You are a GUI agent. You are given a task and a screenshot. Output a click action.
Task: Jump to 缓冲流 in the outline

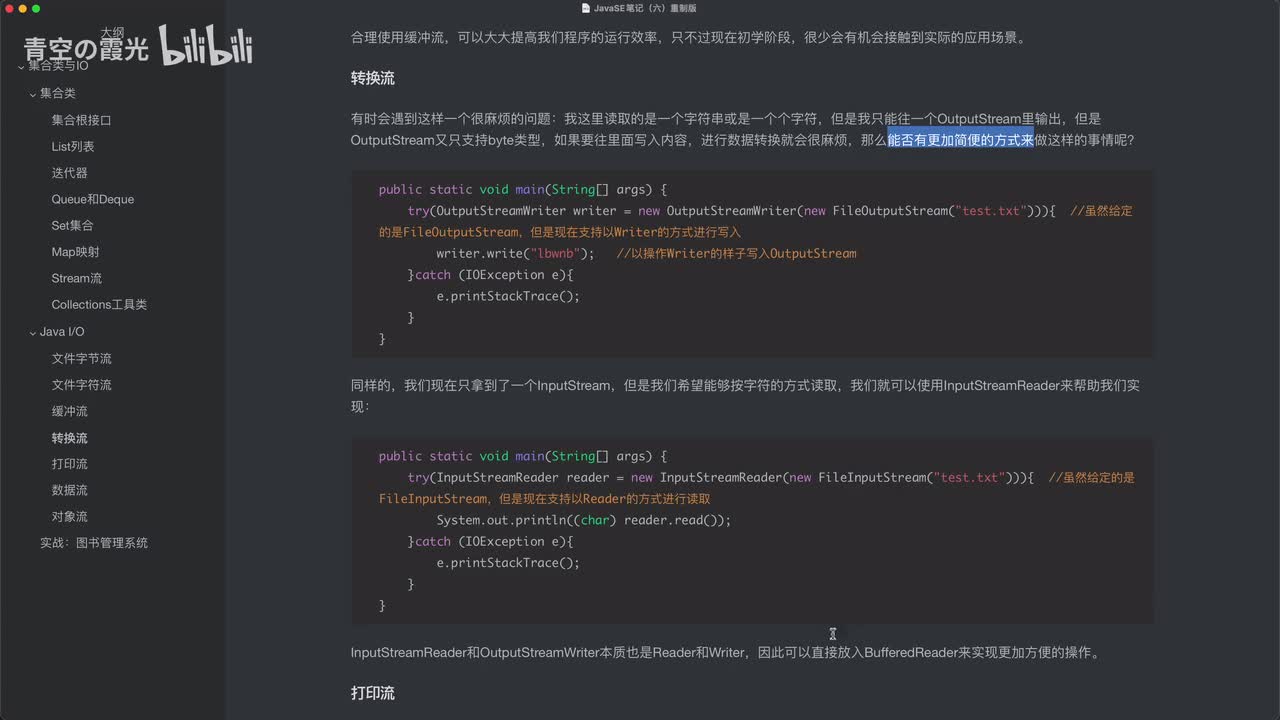click(70, 411)
